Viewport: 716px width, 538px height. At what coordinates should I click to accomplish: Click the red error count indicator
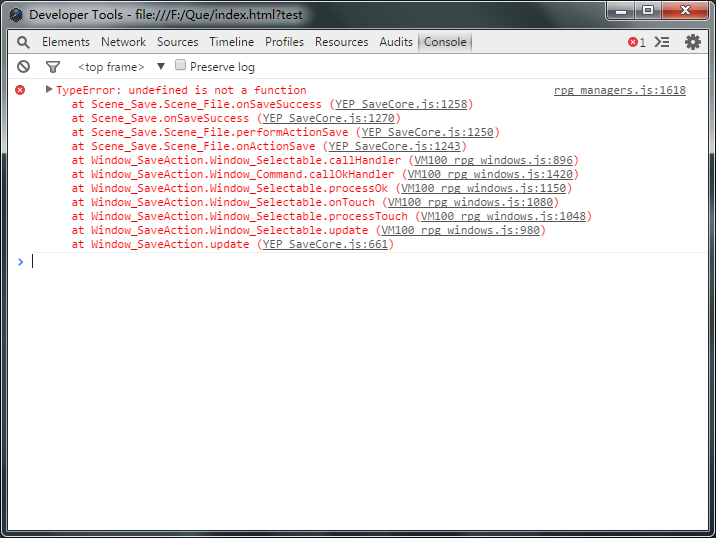point(637,42)
